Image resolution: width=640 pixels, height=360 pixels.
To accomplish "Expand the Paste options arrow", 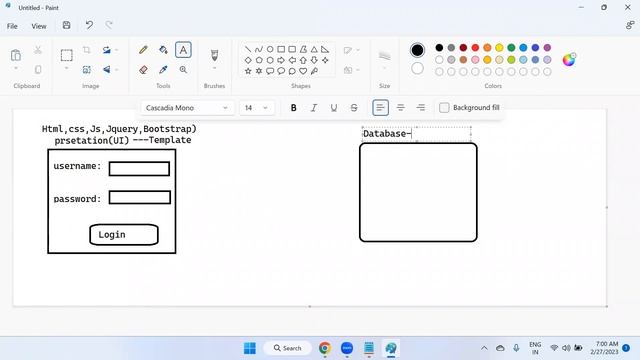I will click(x=16, y=69).
